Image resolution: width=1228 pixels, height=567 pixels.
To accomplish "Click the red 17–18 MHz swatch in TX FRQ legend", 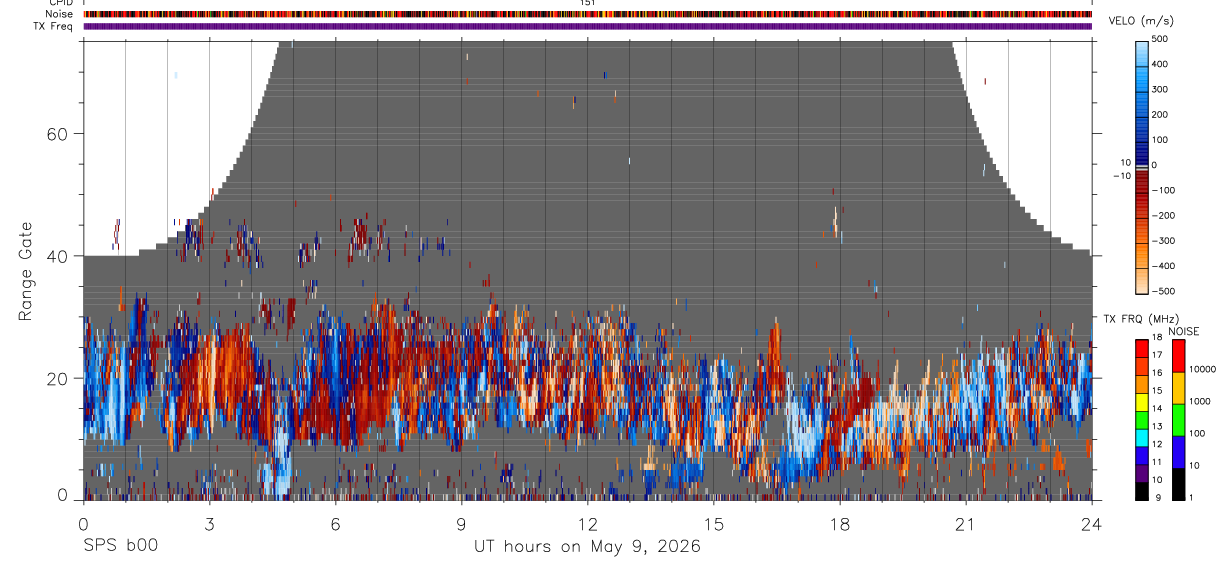I will tap(1142, 348).
